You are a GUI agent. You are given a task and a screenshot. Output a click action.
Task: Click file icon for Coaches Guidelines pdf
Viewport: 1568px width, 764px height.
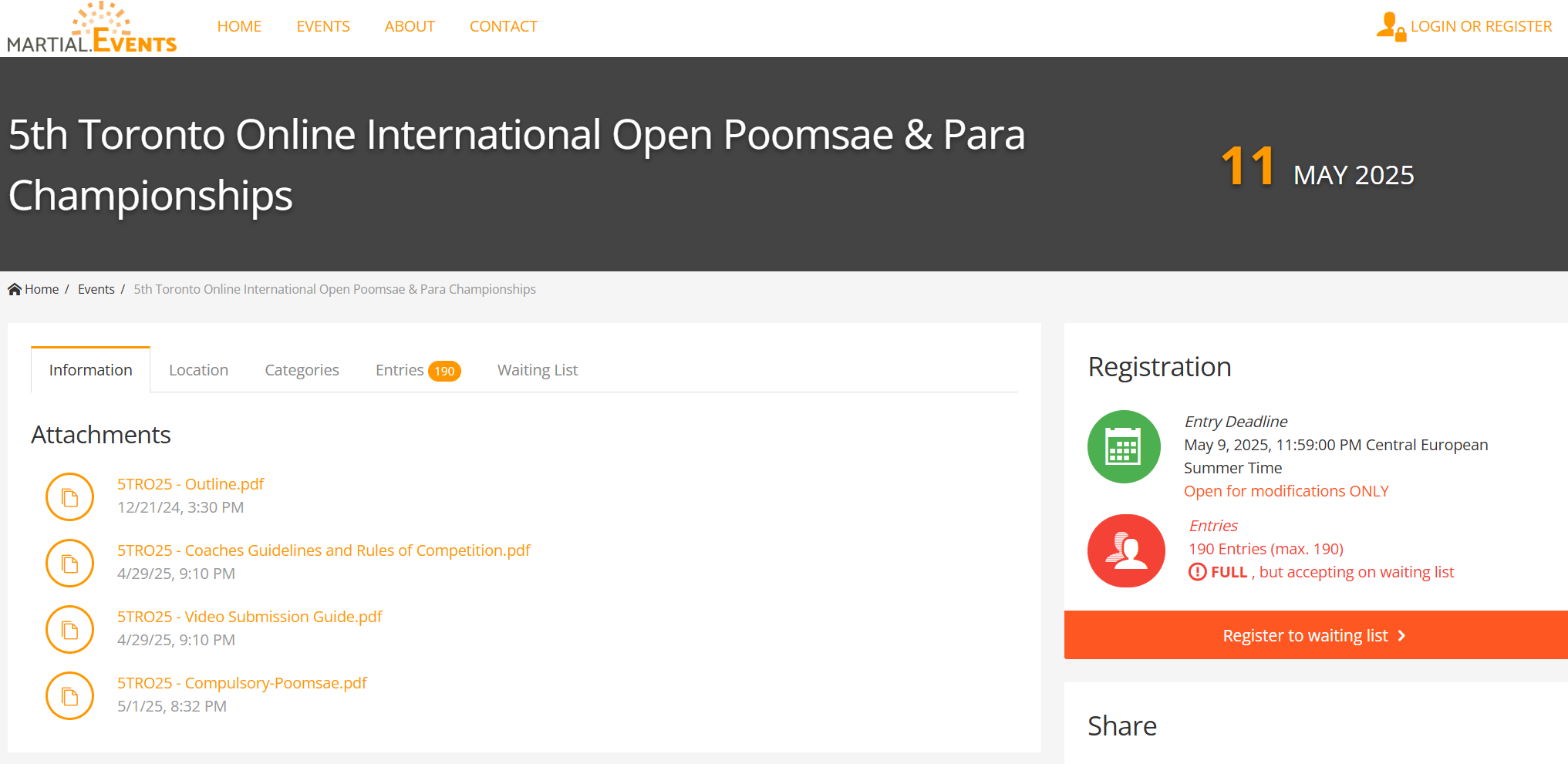(x=69, y=563)
